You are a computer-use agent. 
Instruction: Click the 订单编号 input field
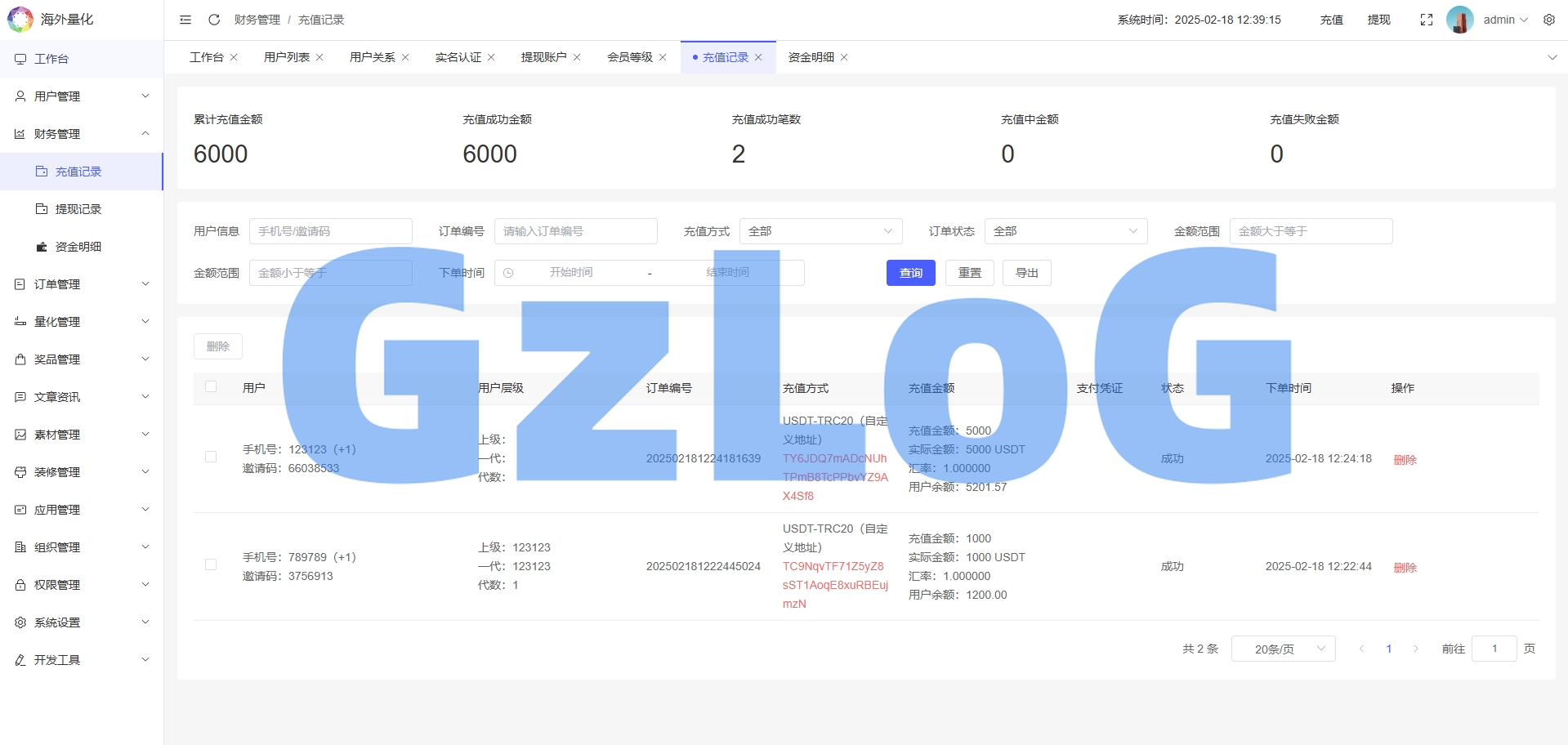point(575,231)
